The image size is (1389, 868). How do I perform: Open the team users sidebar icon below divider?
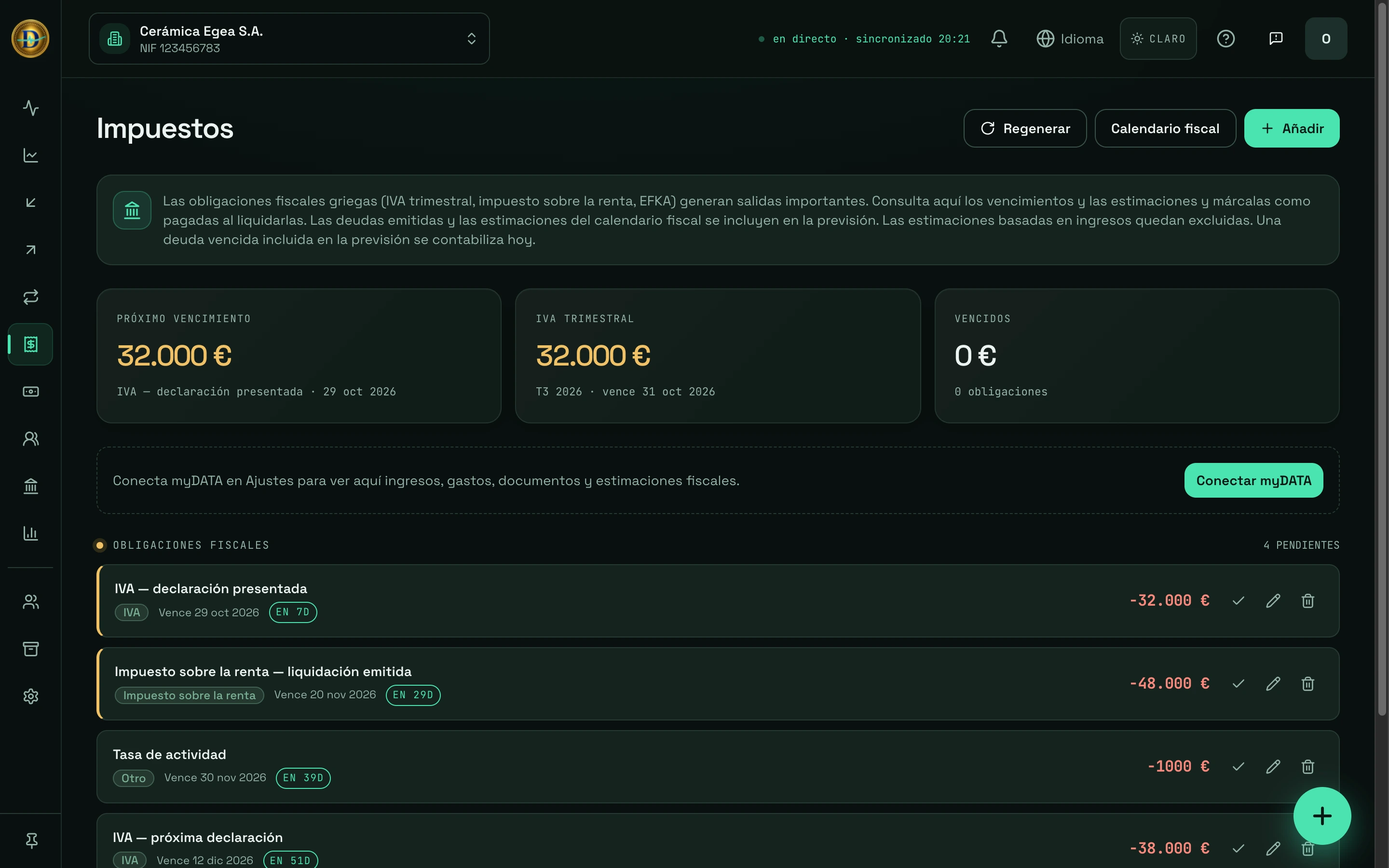tap(30, 602)
